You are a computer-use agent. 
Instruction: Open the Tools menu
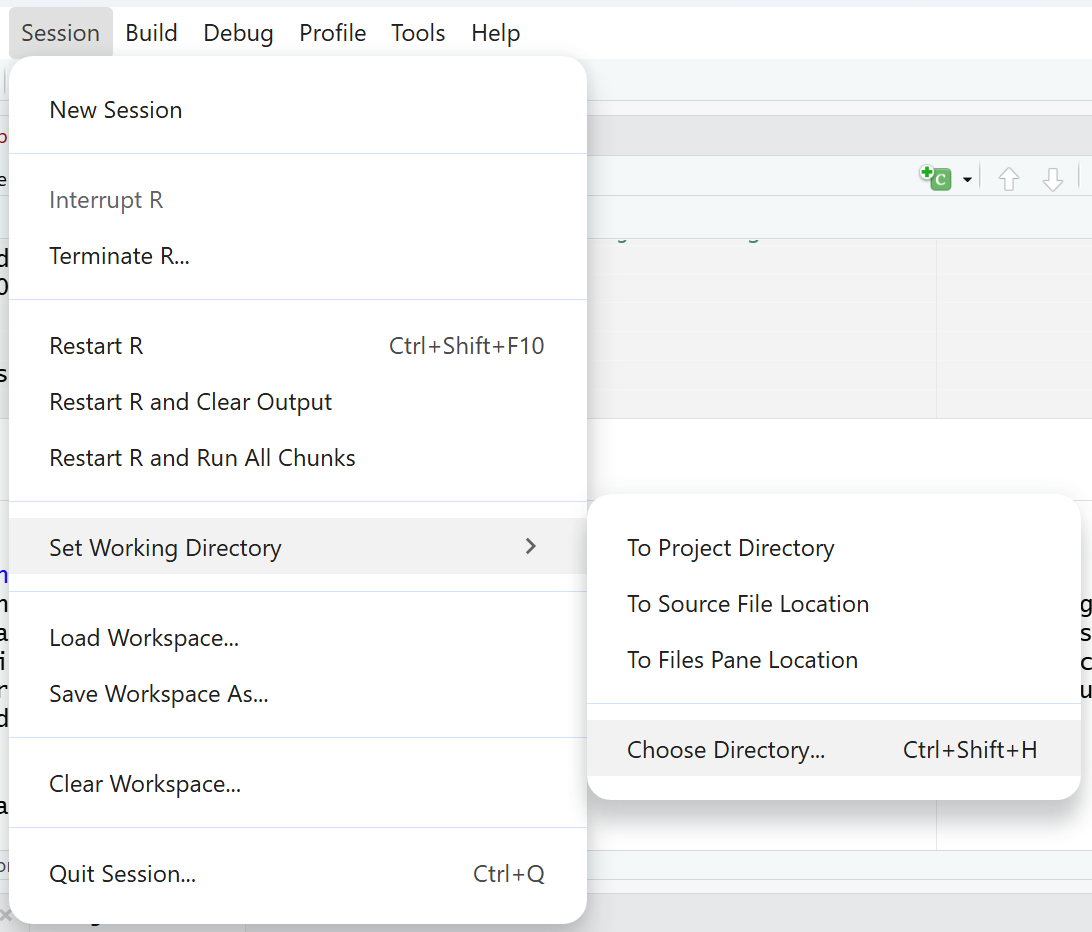coord(418,33)
